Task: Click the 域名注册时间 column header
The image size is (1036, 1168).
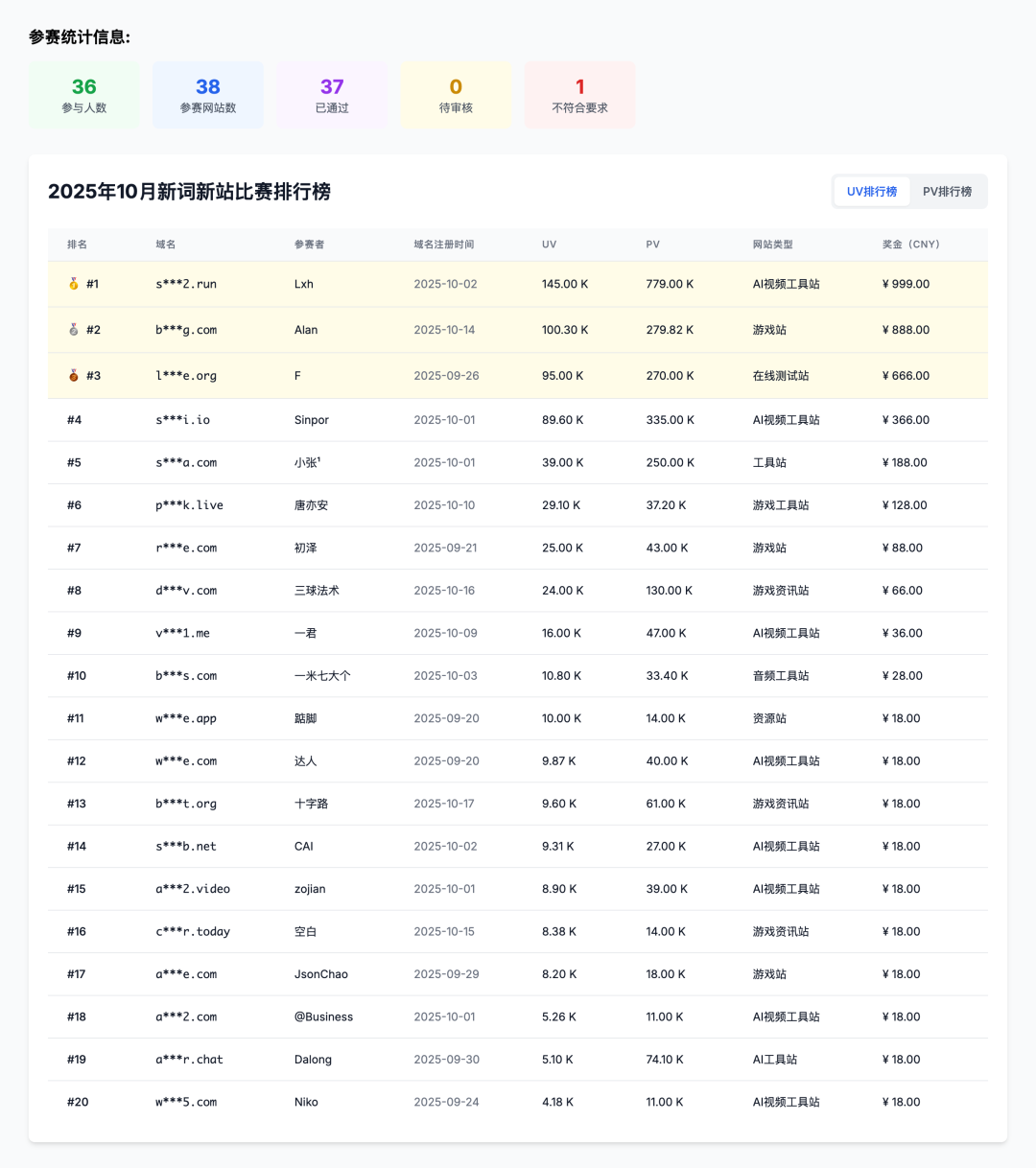Action: coord(444,245)
